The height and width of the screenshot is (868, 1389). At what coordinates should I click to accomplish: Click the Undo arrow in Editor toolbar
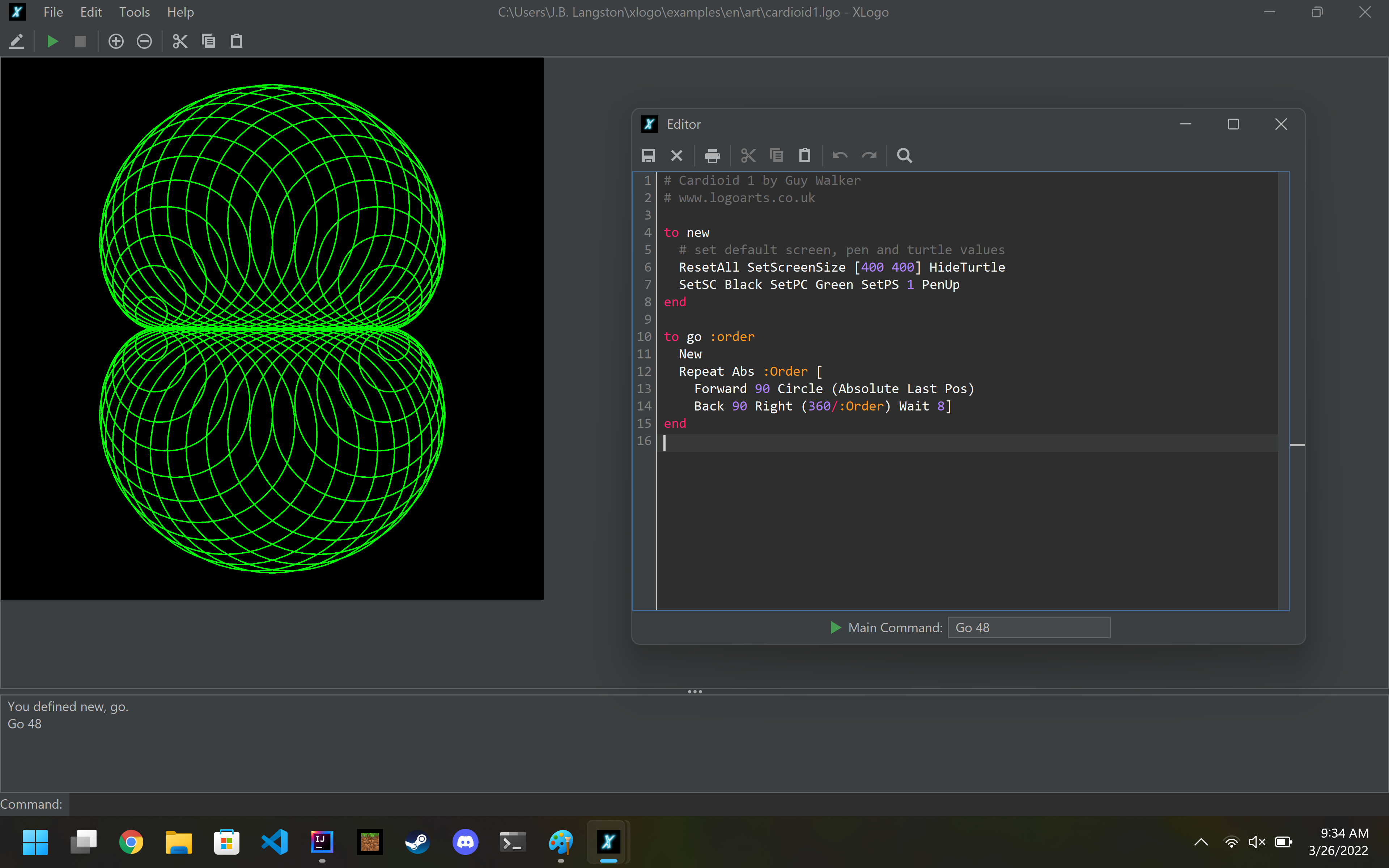840,156
